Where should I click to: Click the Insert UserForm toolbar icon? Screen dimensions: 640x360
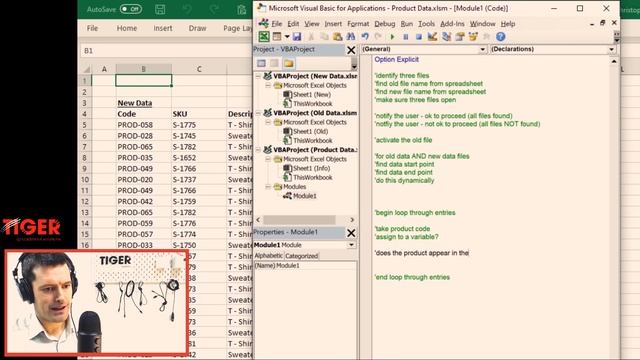coord(277,37)
